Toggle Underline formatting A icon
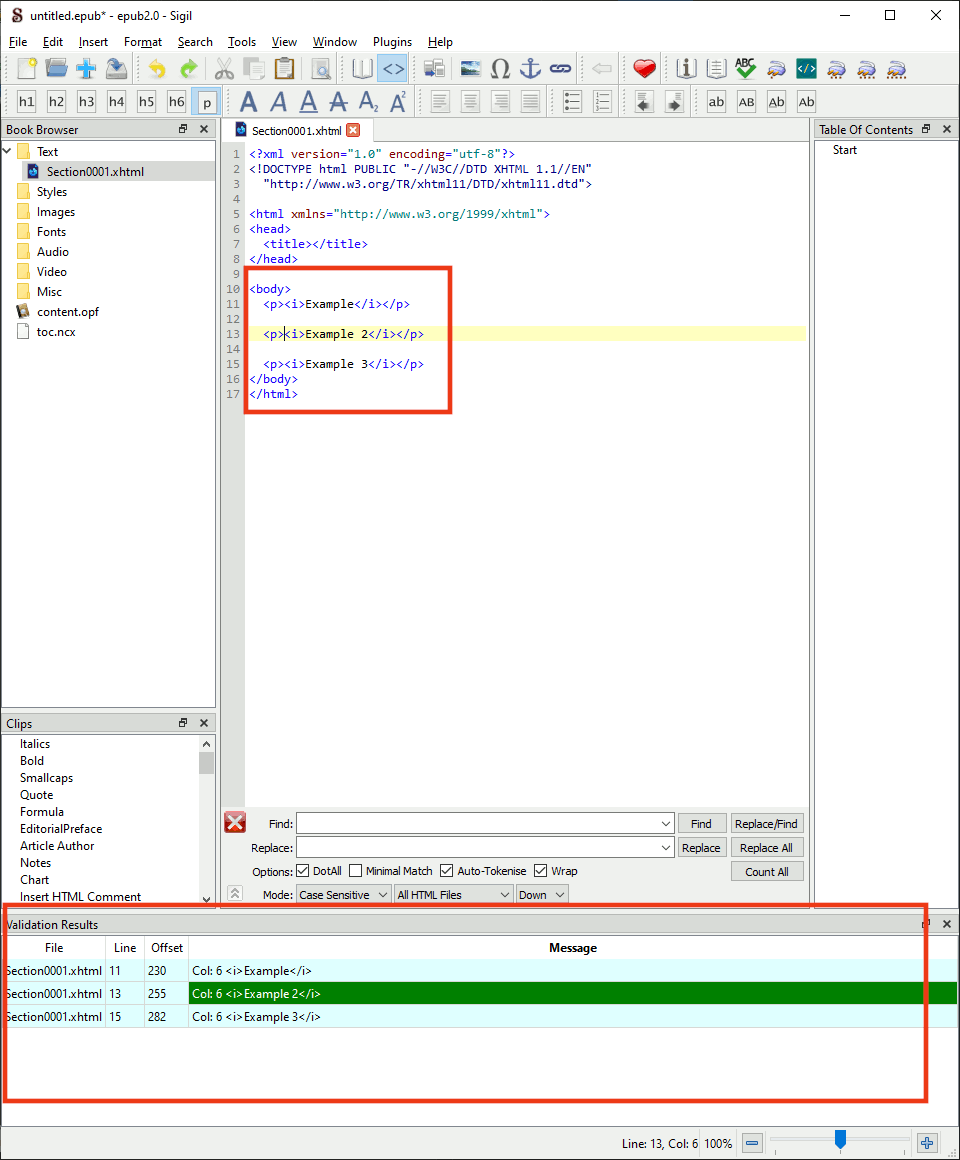The height and width of the screenshot is (1160, 960). [x=308, y=101]
